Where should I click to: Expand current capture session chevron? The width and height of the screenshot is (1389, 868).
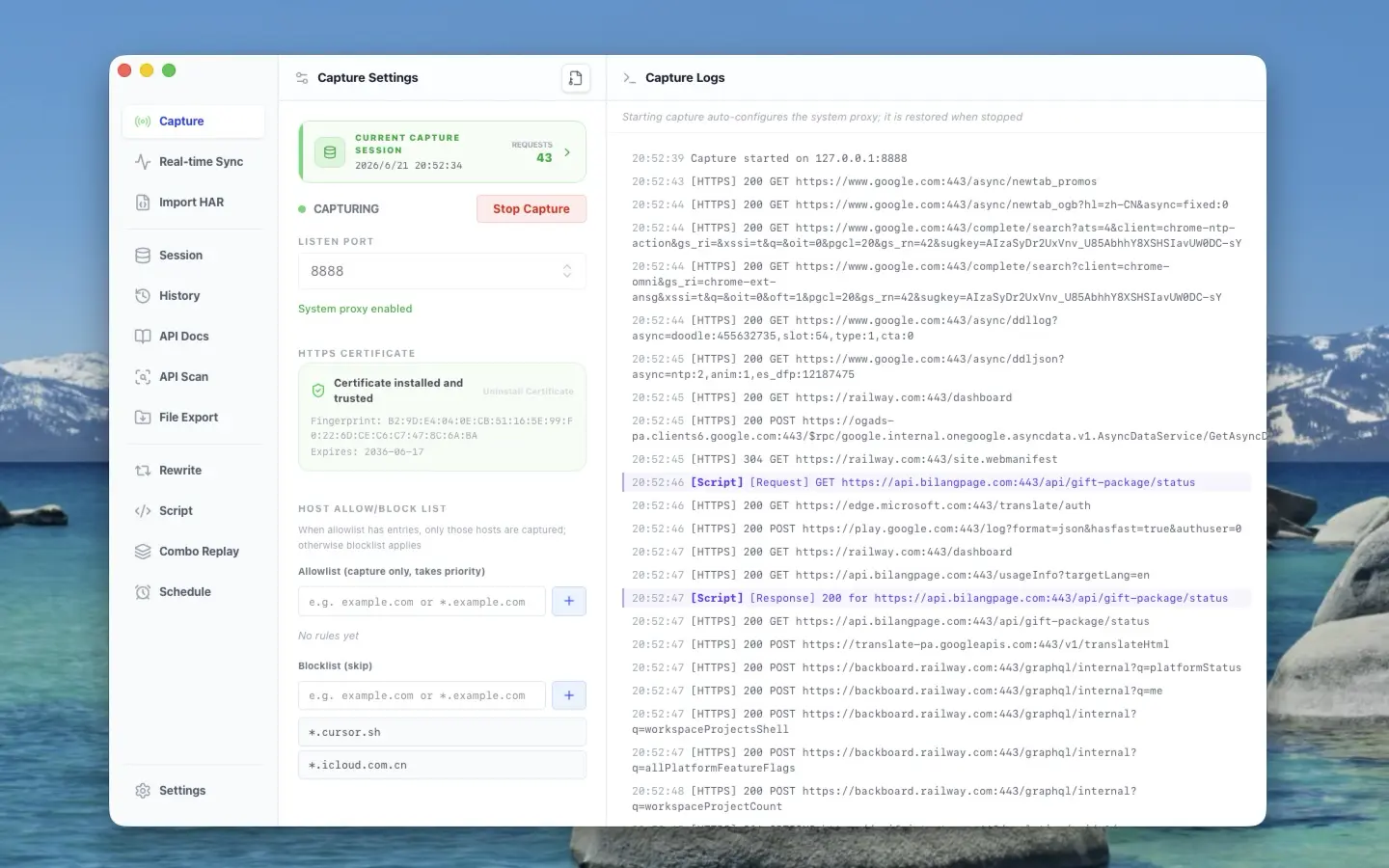pyautogui.click(x=567, y=152)
